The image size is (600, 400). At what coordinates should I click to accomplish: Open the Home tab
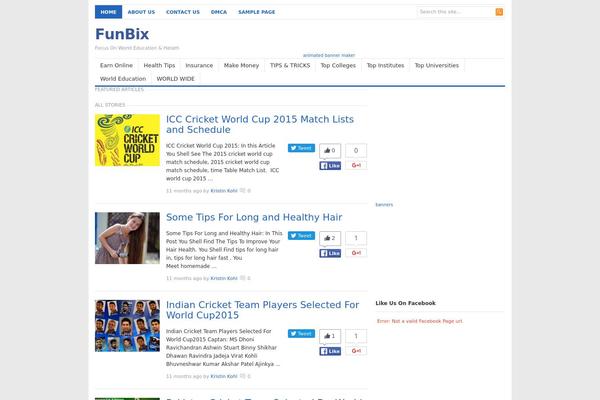108,12
